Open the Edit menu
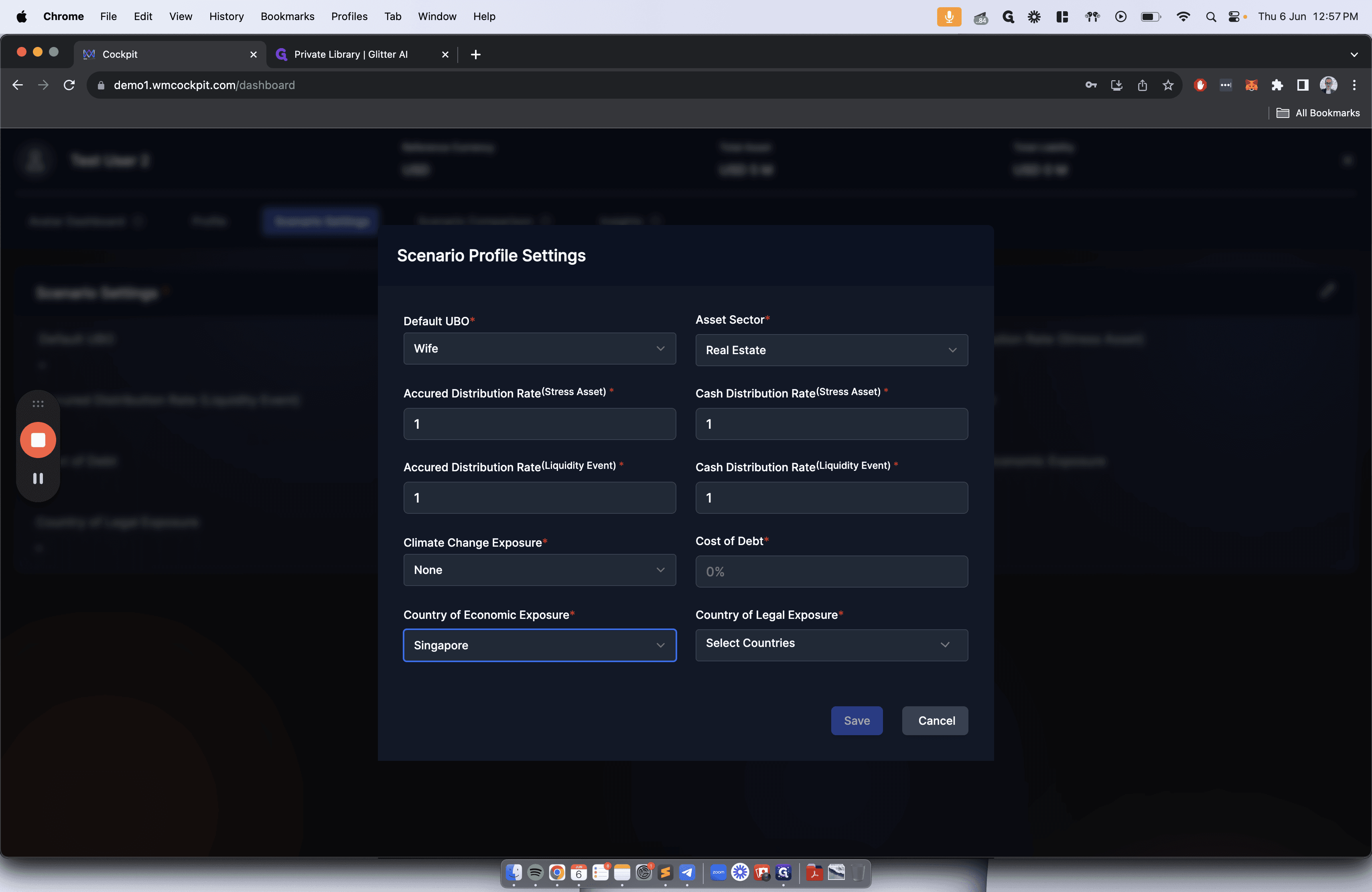This screenshot has height=892, width=1372. [x=142, y=16]
